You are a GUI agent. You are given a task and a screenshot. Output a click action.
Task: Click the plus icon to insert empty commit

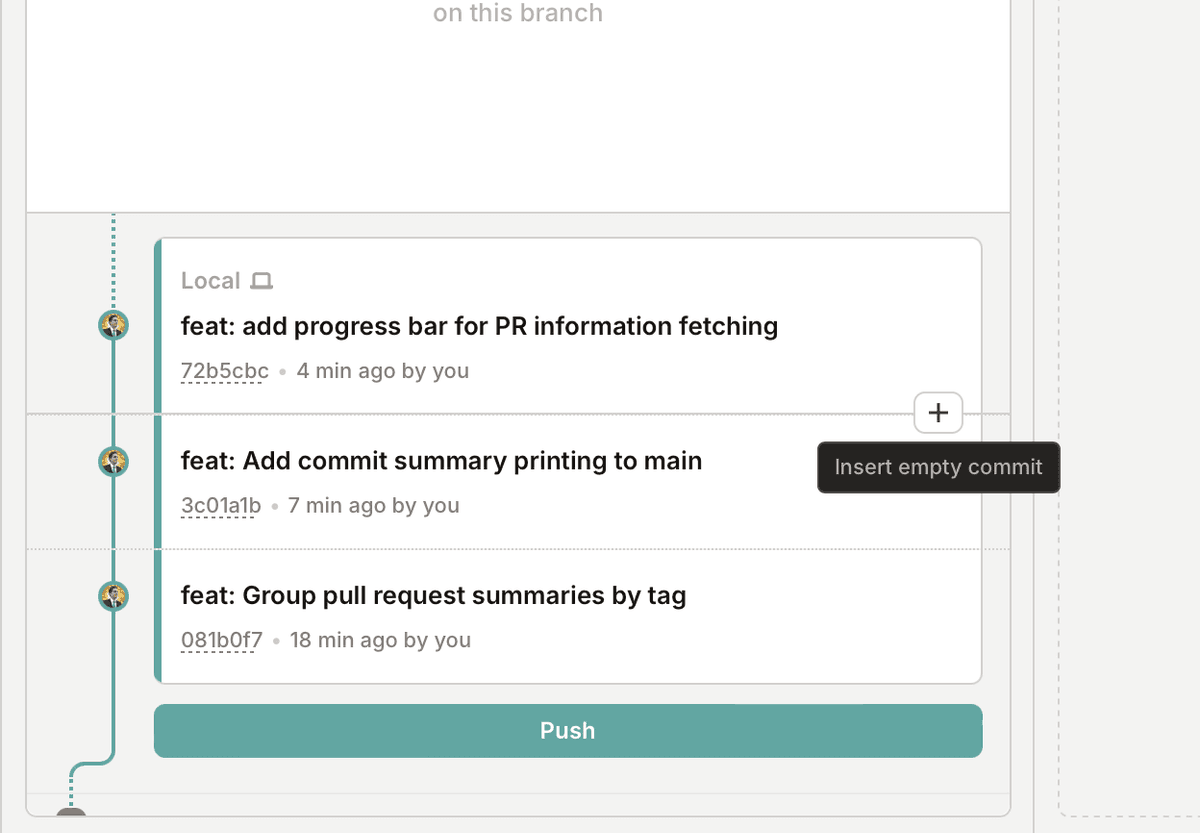(937, 412)
